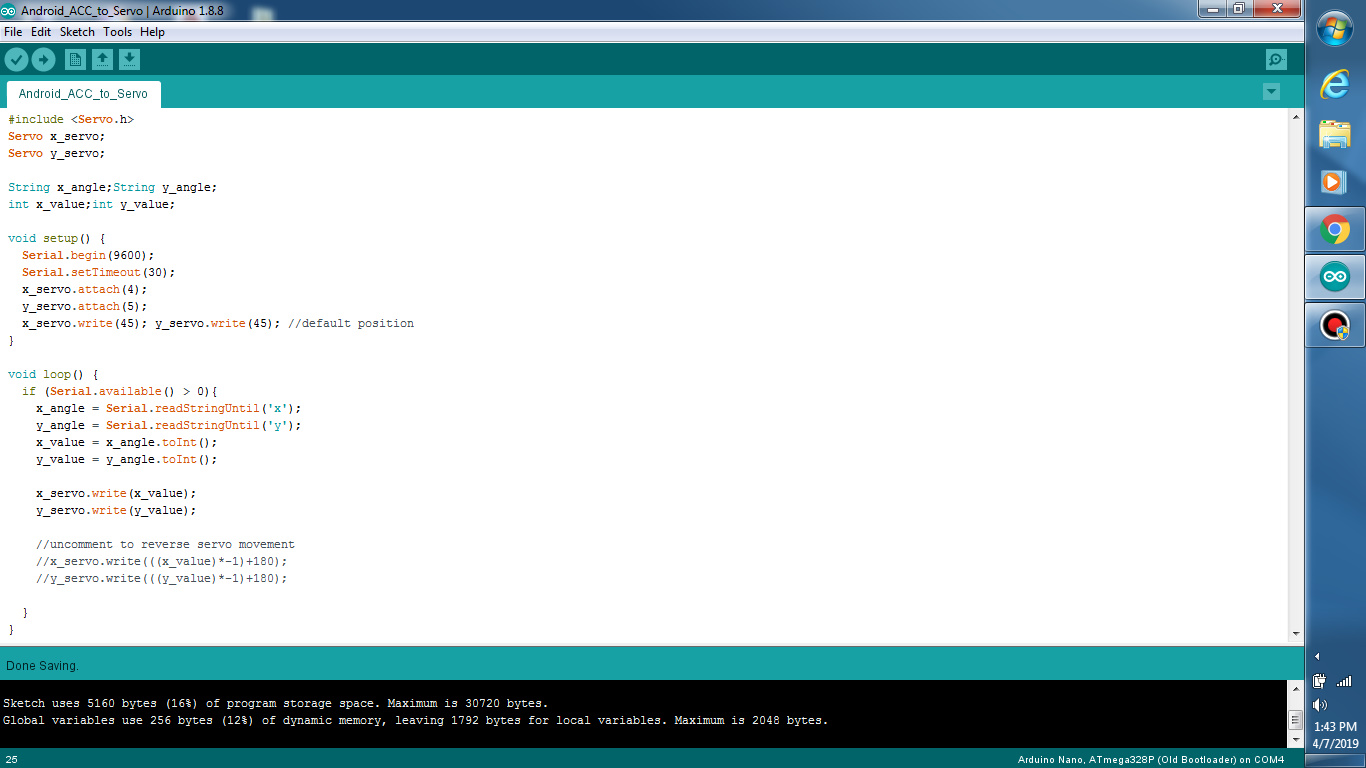Select the New sketch icon
1366x768 pixels.
(x=76, y=59)
